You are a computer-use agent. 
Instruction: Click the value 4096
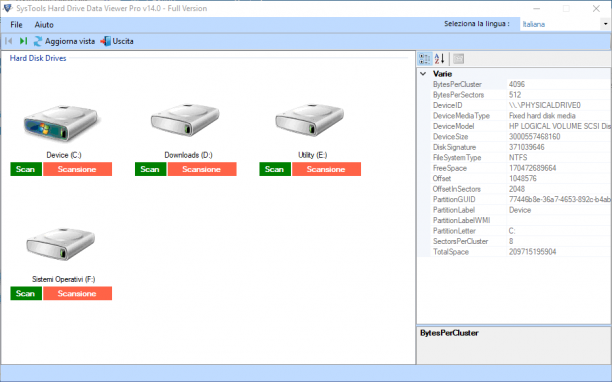[517, 84]
